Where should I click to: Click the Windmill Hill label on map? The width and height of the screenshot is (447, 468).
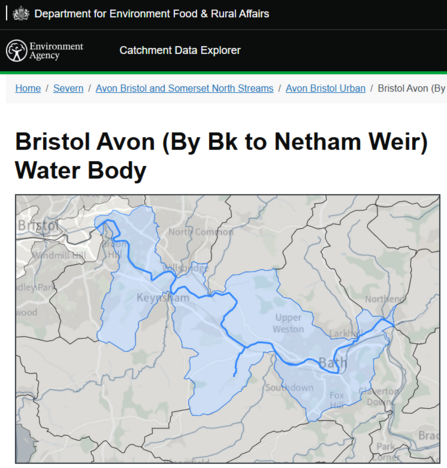click(59, 256)
